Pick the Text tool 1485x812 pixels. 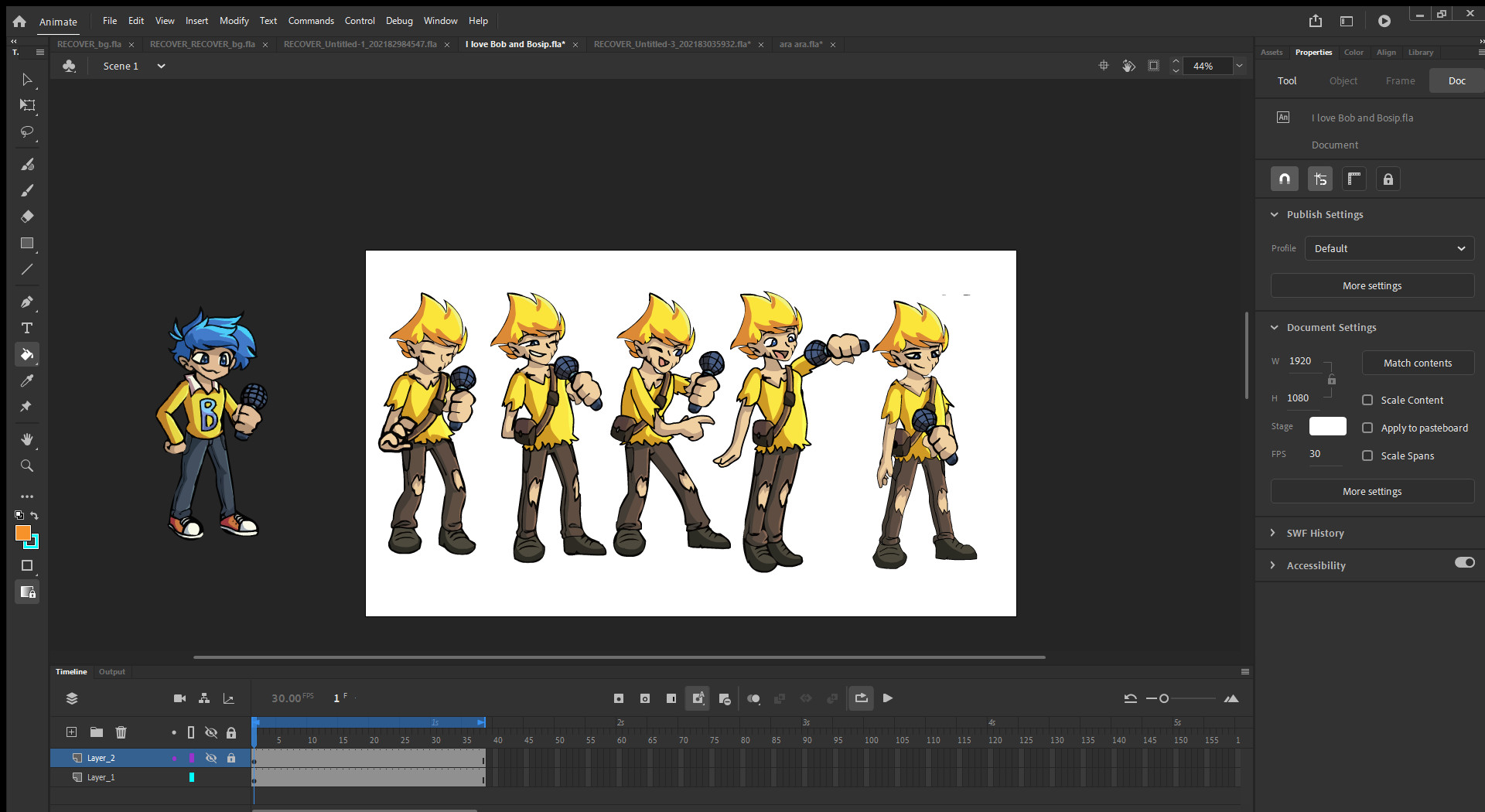(x=27, y=328)
